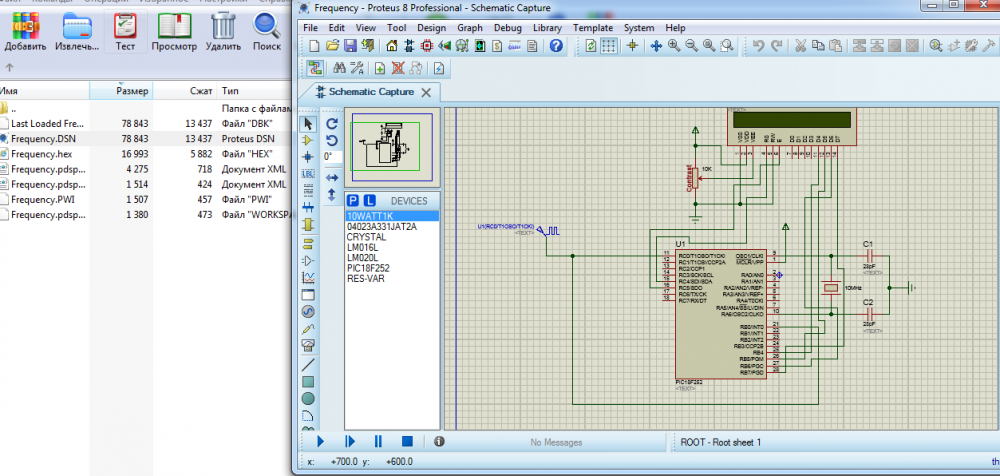The width and height of the screenshot is (1000, 476).
Task: Toggle the grid display icon
Action: pos(608,46)
